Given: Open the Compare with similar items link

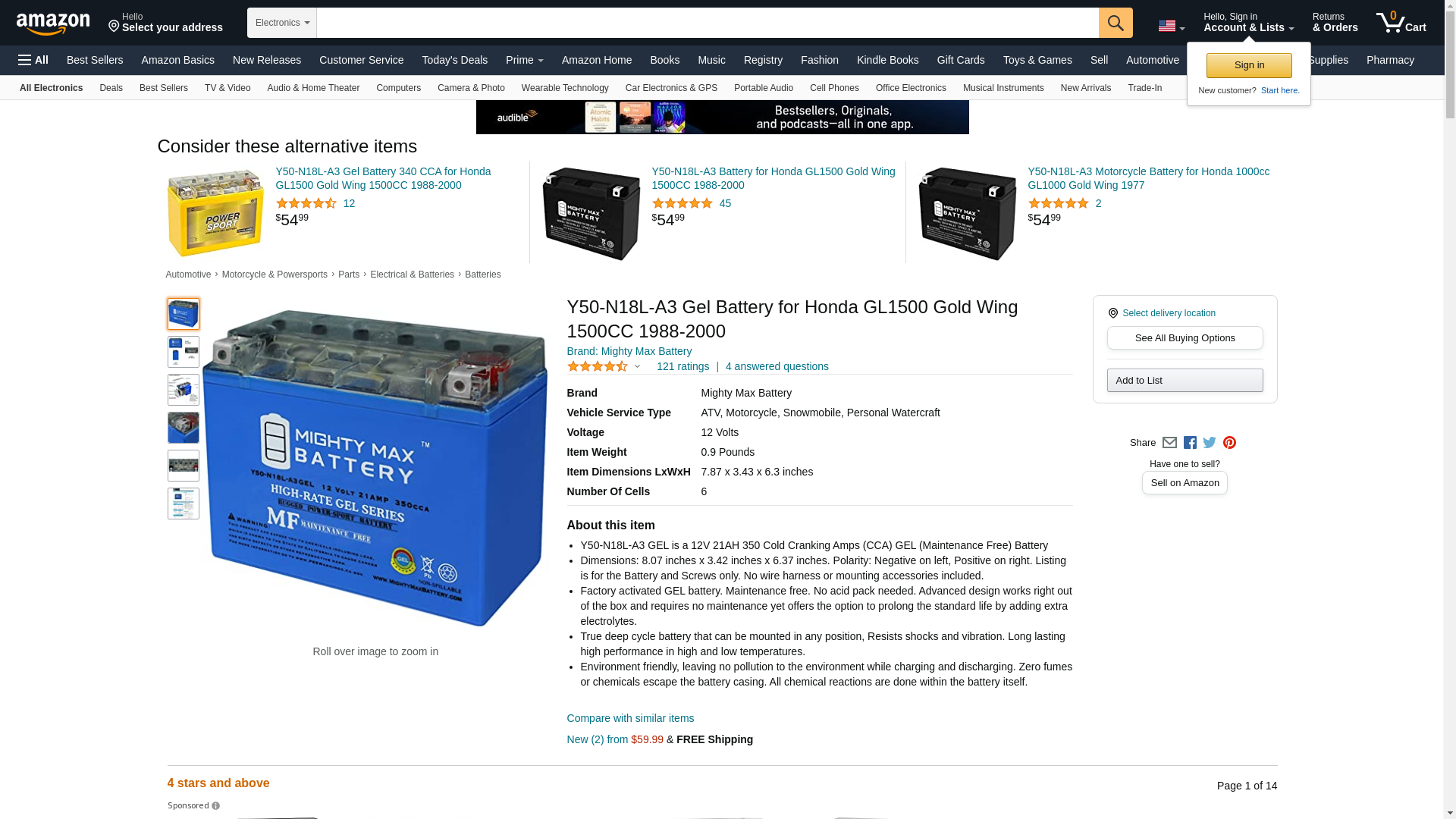Looking at the screenshot, I should pos(630,718).
